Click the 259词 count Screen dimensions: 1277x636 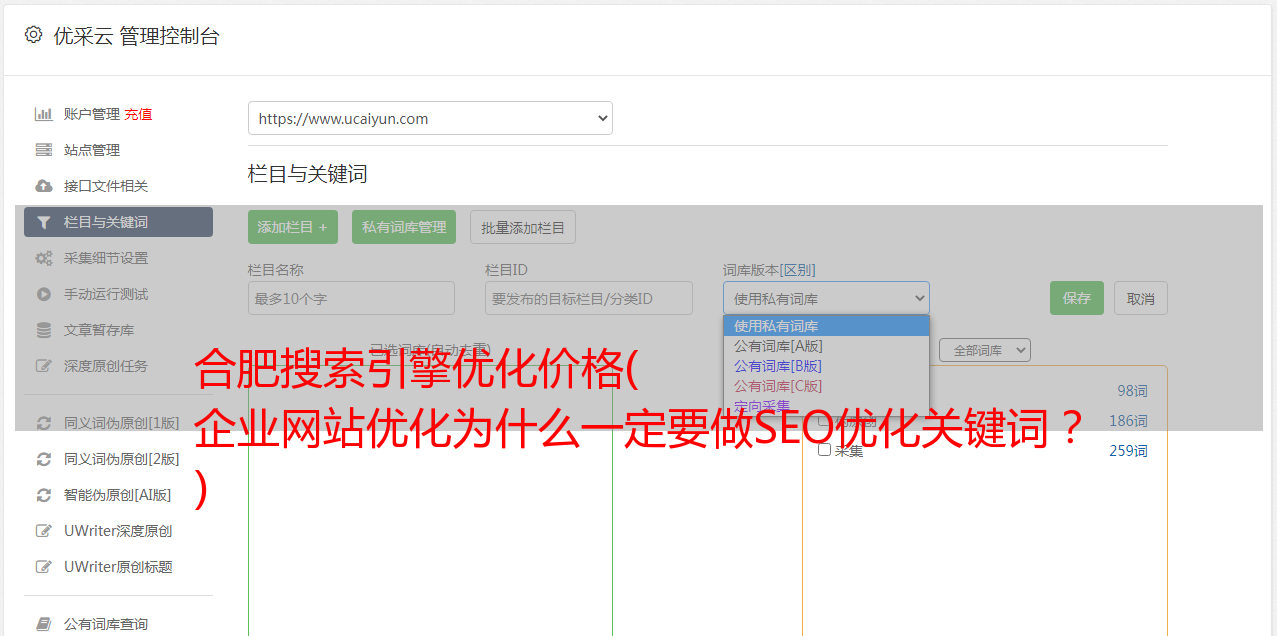coord(1128,451)
